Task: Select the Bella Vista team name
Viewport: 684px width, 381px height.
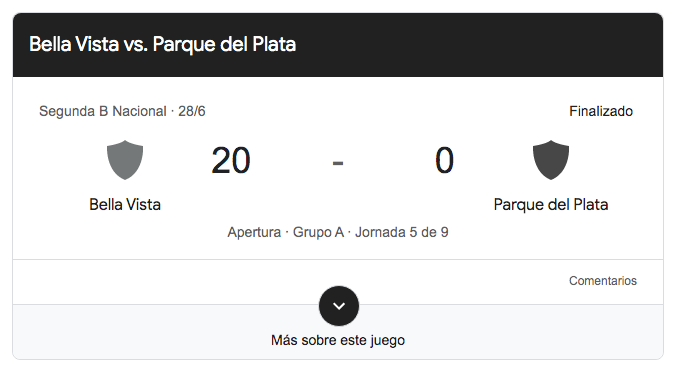Action: click(x=125, y=204)
